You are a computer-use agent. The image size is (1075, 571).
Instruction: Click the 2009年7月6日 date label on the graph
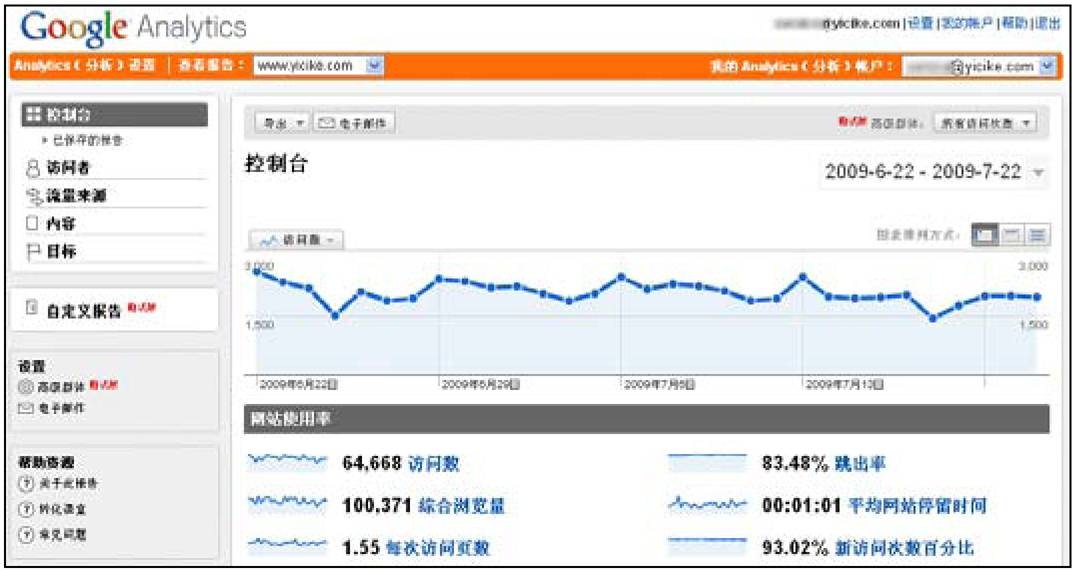(660, 385)
